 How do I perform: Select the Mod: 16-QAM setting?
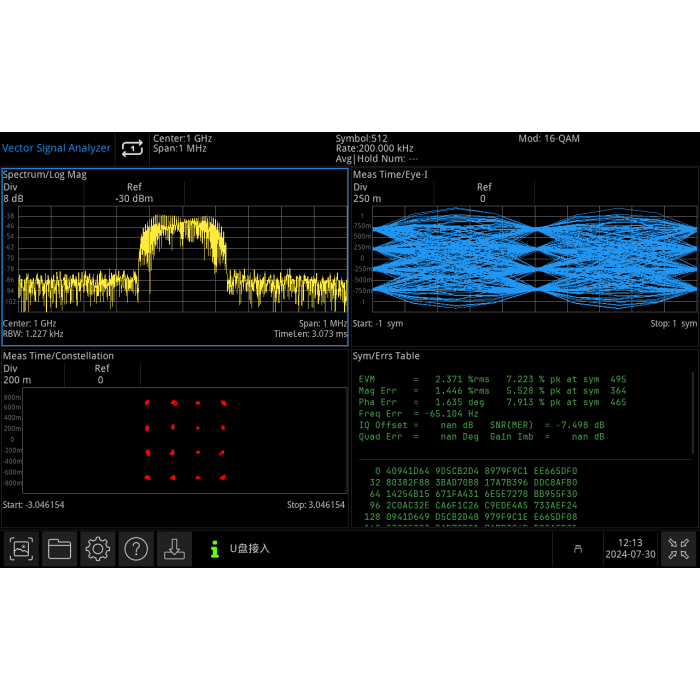(x=549, y=138)
